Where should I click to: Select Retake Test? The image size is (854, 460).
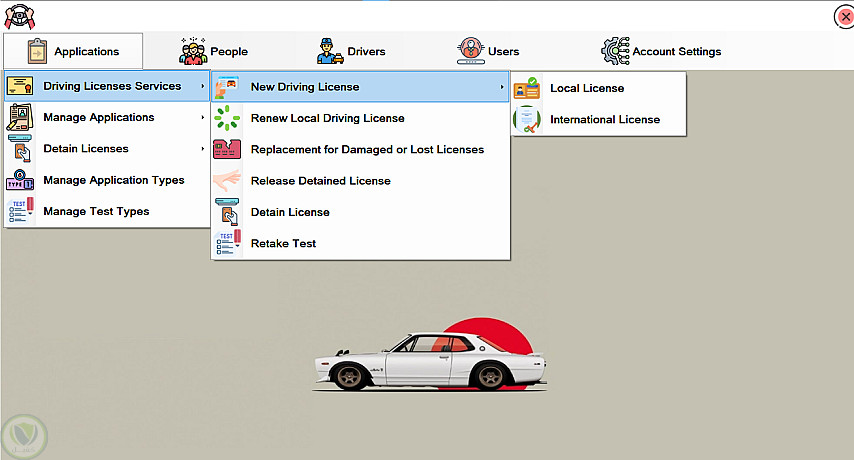361,243
